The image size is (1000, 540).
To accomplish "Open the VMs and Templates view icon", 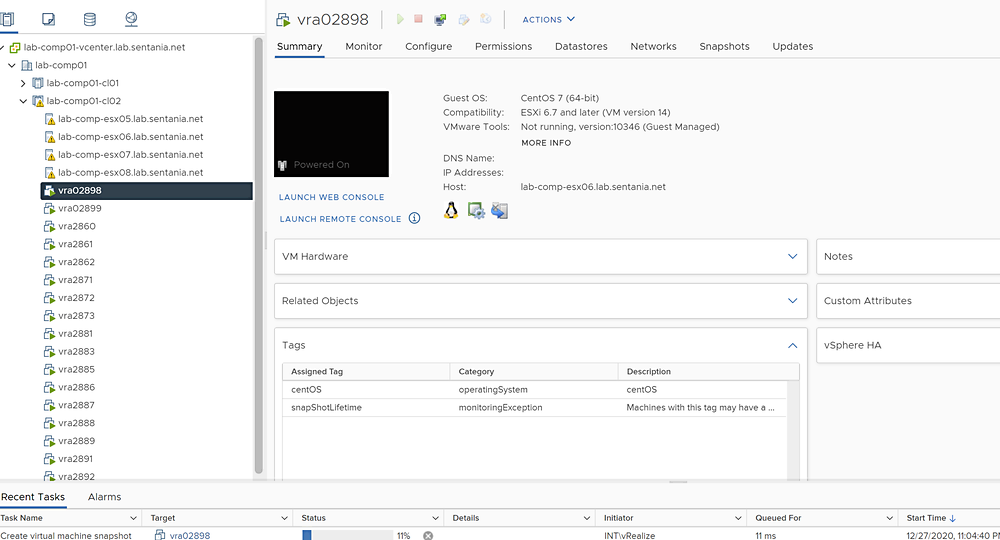I will (48, 19).
